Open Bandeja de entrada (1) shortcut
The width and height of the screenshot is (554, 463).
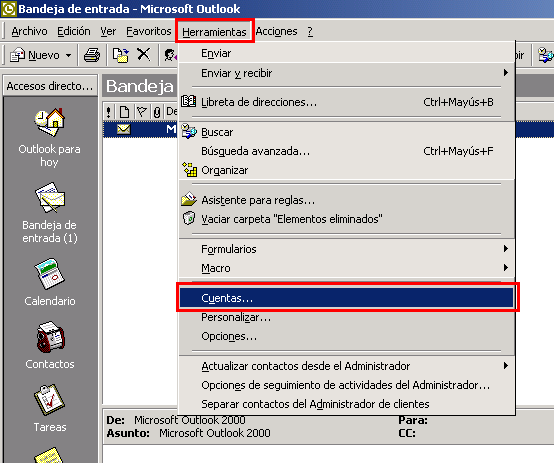49,213
